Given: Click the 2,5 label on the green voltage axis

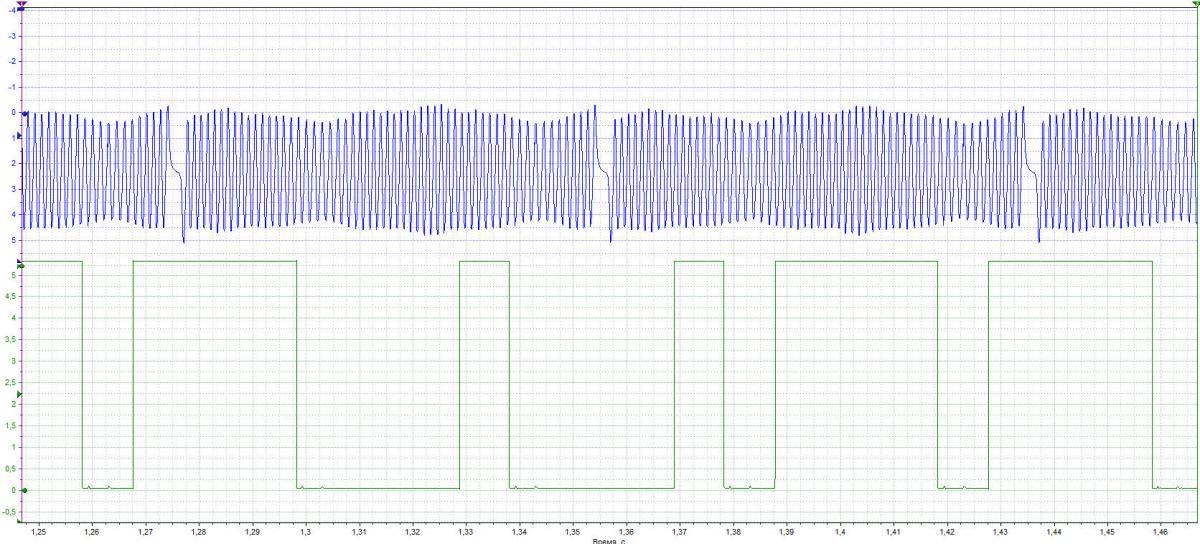Looking at the screenshot, I should [x=12, y=382].
